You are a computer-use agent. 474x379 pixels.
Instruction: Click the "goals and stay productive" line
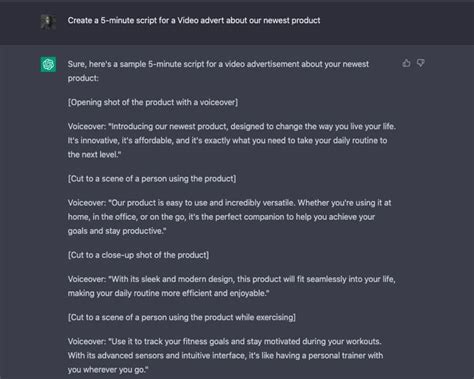coord(117,231)
